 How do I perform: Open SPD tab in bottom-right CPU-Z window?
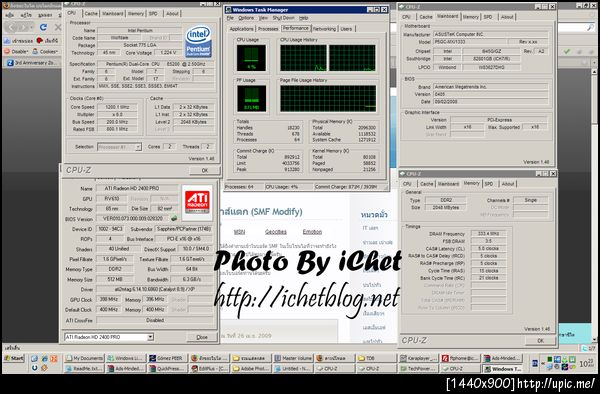coord(489,184)
